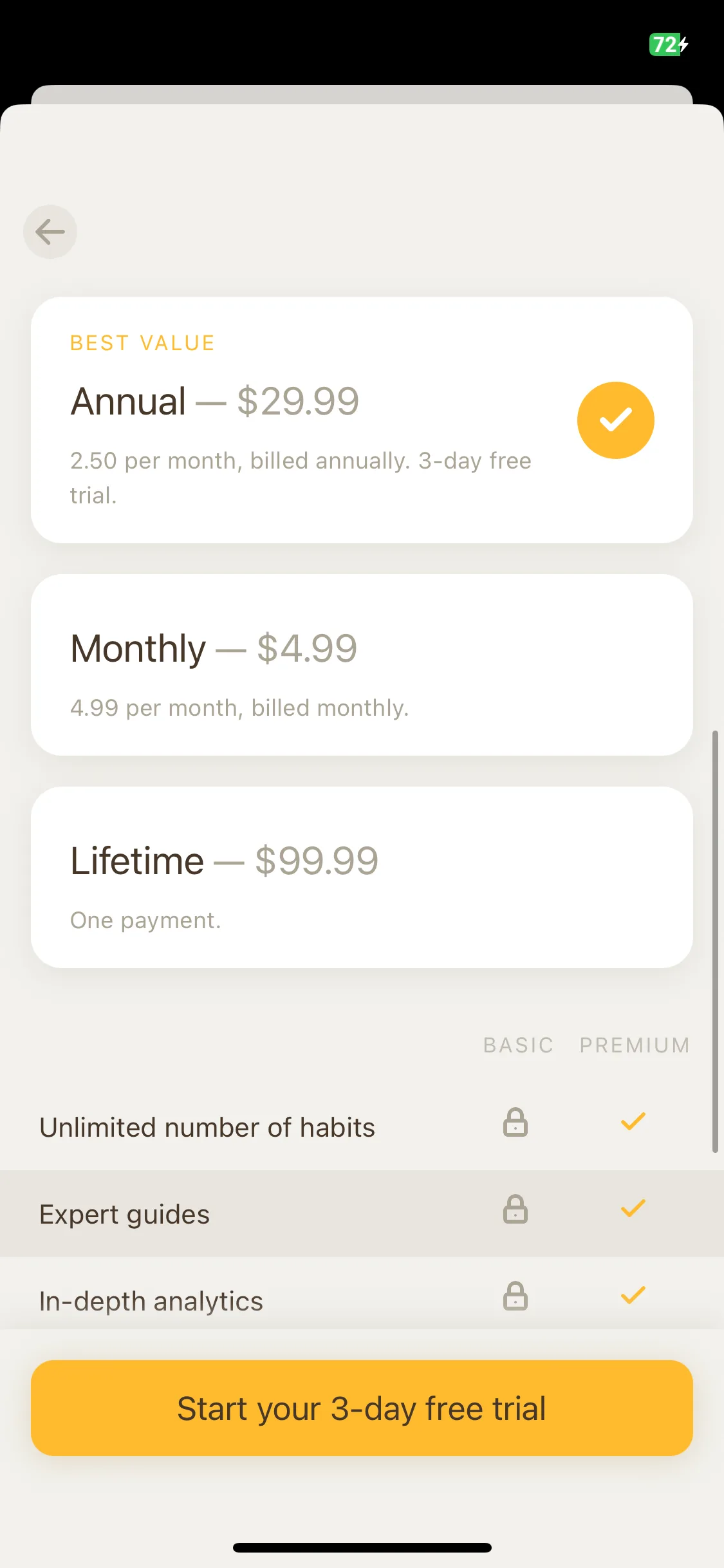Viewport: 724px width, 1568px height.
Task: Tap premium checkmark for Expert guides
Action: coord(633,1208)
